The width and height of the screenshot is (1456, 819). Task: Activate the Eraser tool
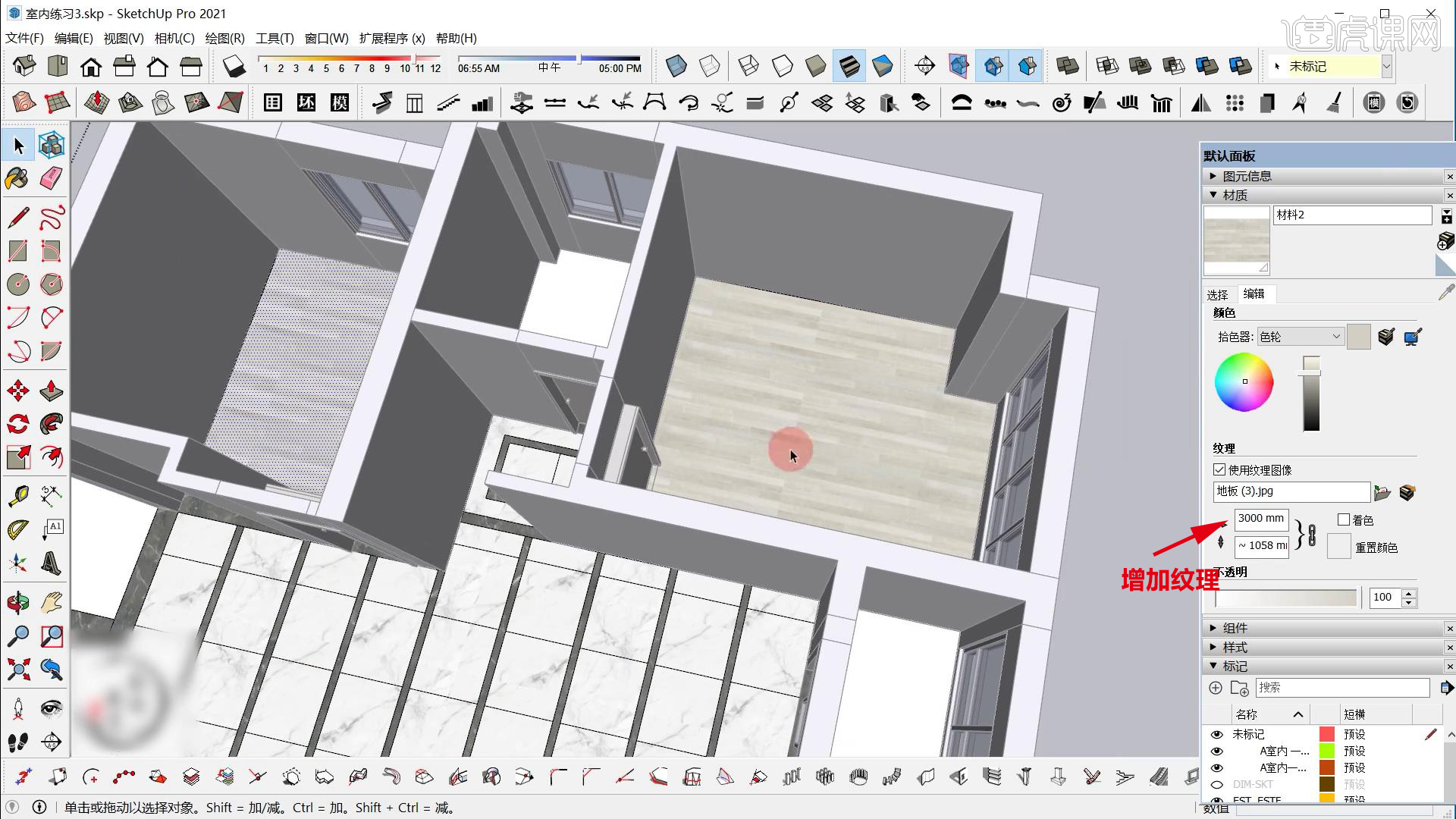[x=51, y=179]
